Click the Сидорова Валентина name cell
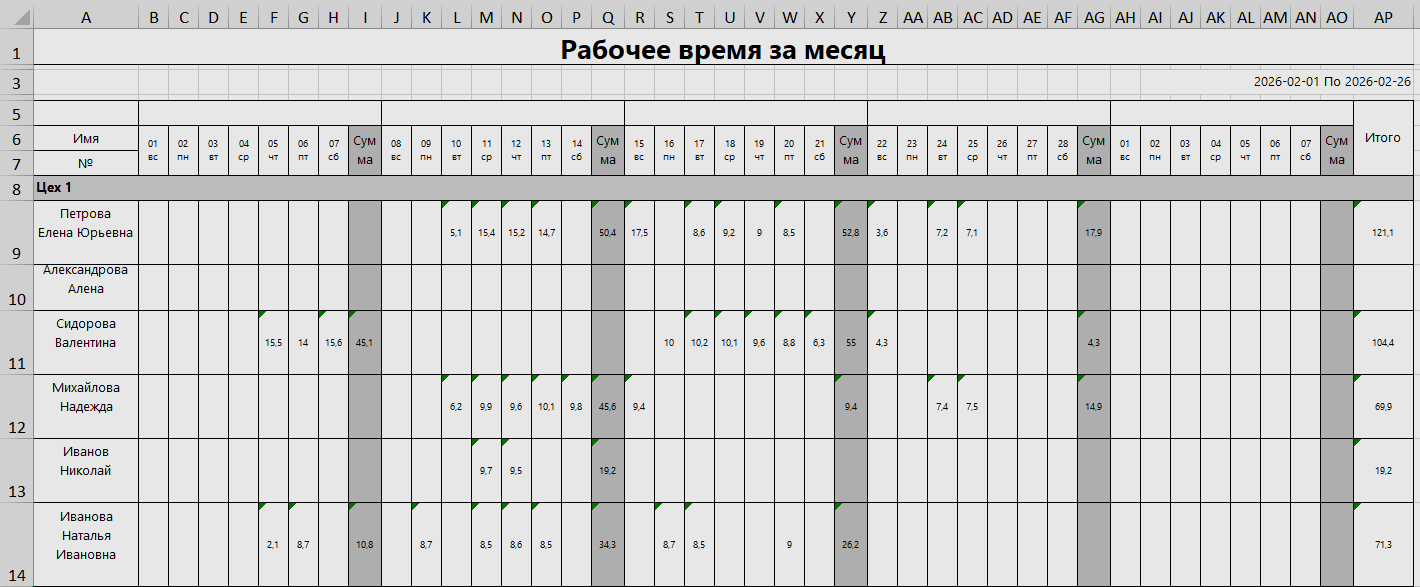Image resolution: width=1420 pixels, height=587 pixels. click(x=86, y=333)
